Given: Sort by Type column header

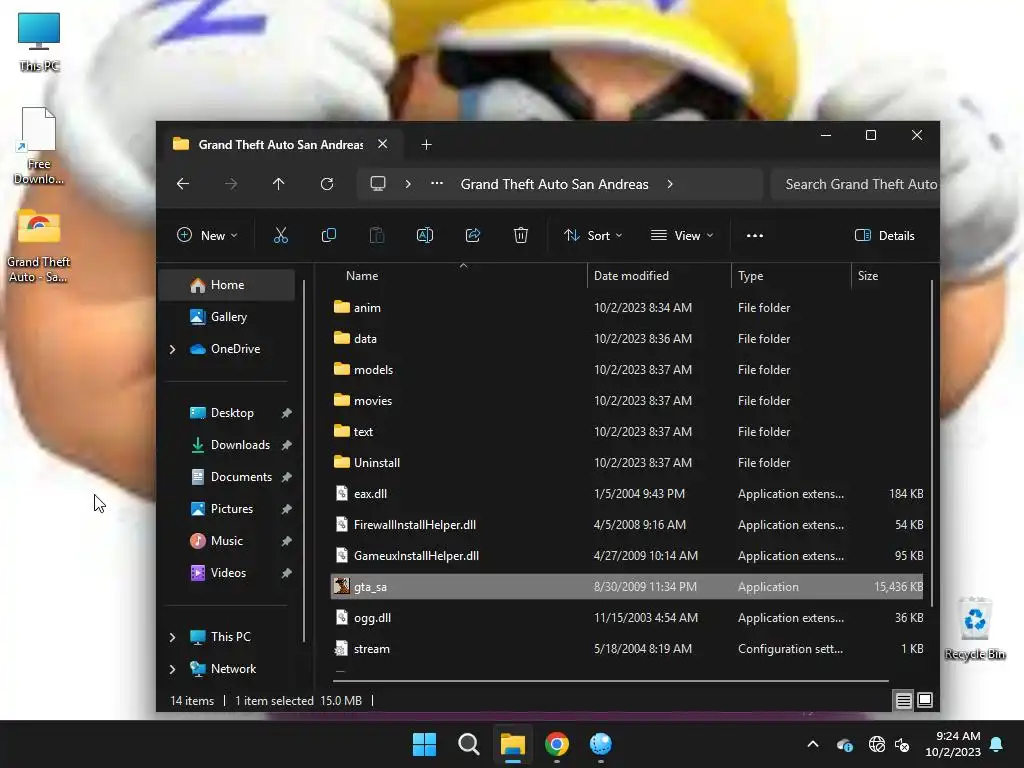Looking at the screenshot, I should click(750, 276).
